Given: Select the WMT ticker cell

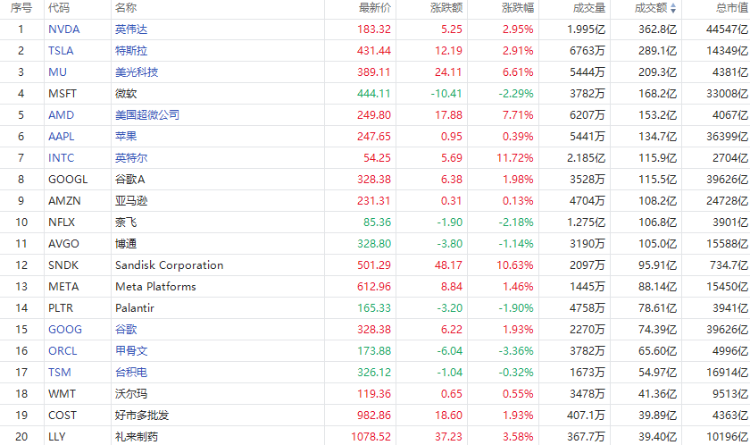Looking at the screenshot, I should point(62,394).
